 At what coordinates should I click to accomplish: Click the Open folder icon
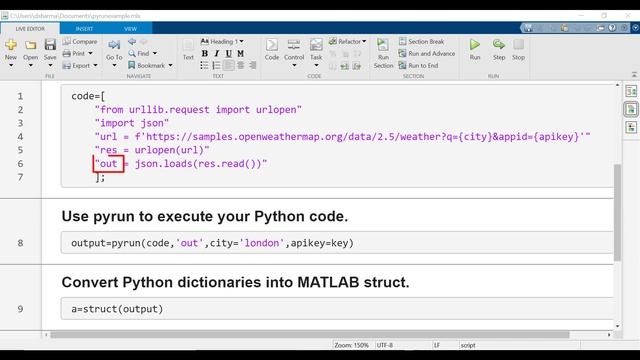pyautogui.click(x=30, y=44)
